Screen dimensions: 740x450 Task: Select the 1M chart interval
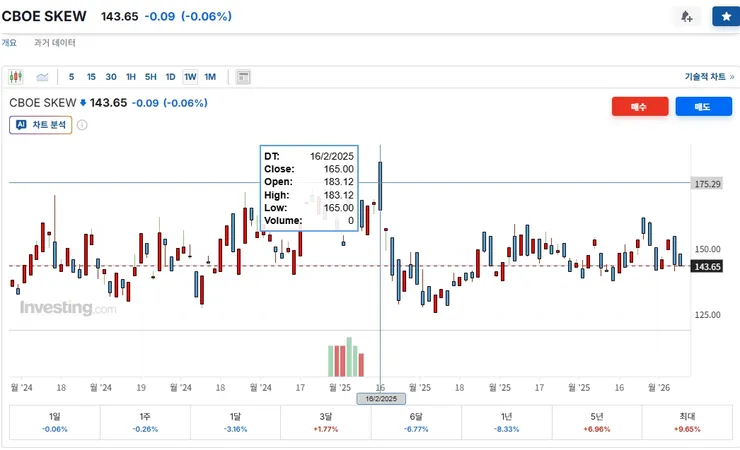(210, 77)
